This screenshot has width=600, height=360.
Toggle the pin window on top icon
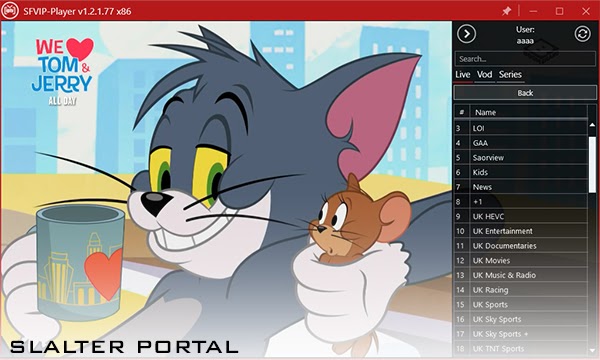pos(507,11)
